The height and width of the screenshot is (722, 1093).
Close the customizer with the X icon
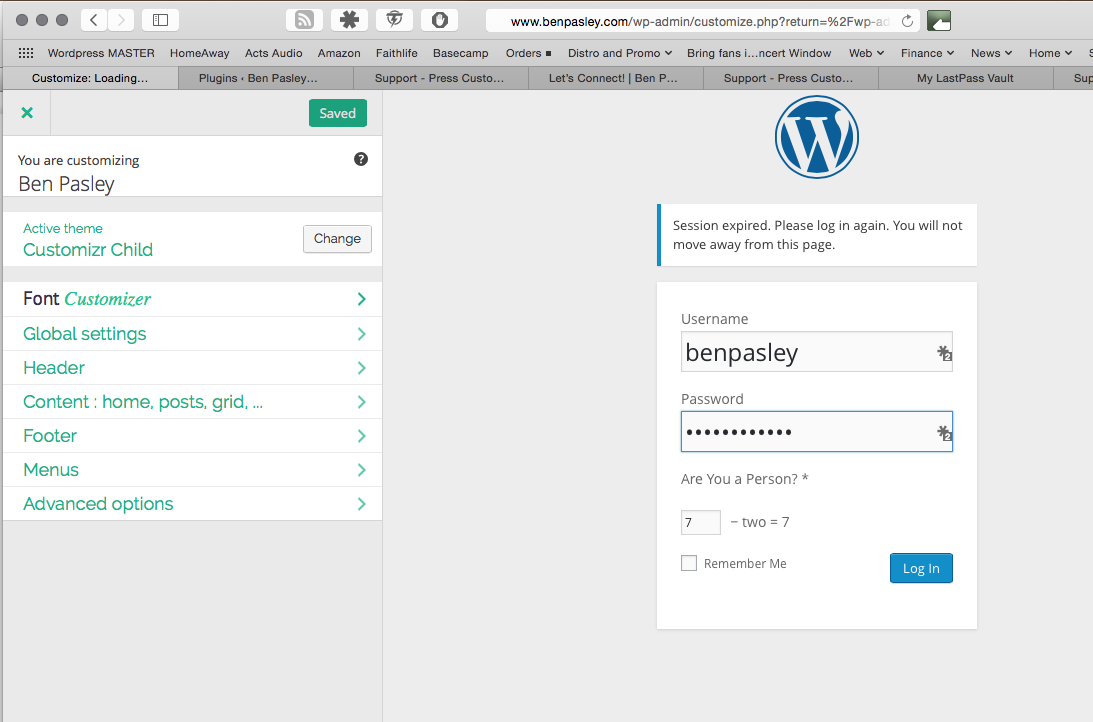[x=27, y=114]
